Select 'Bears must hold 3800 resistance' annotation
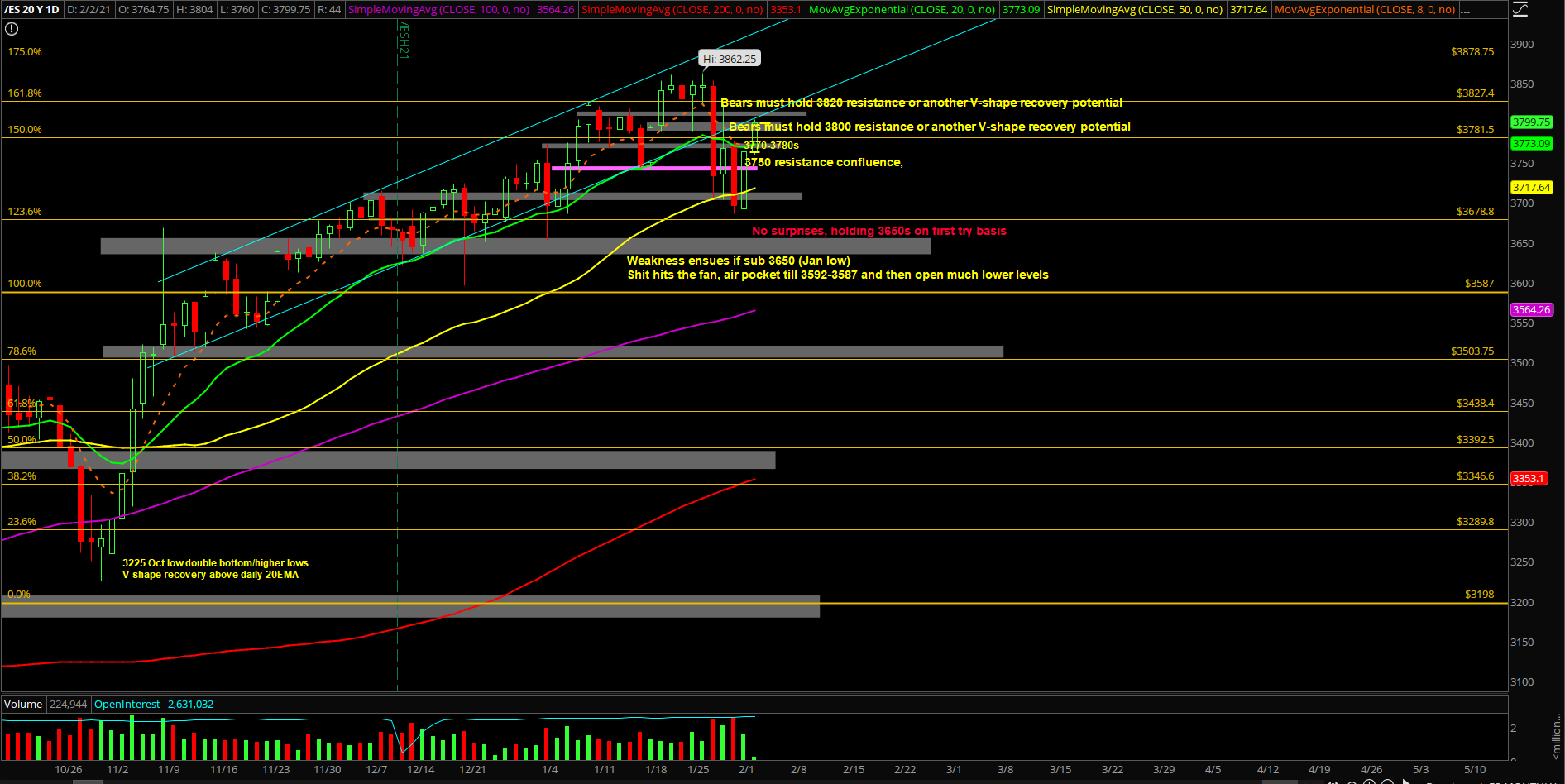1565x784 pixels. 930,127
